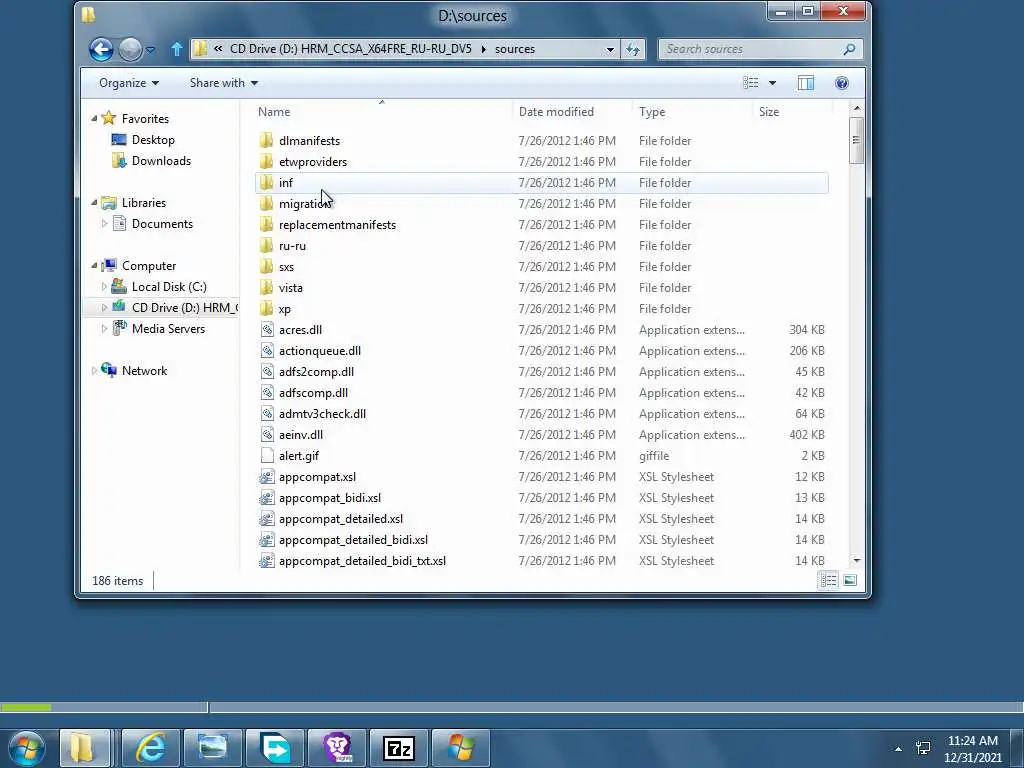Open the Organize menu
1024x768 pixels.
coord(129,83)
